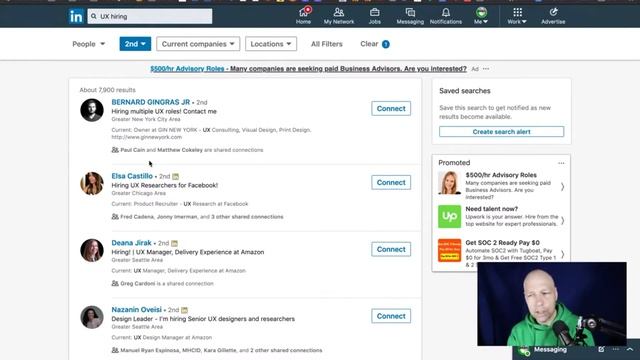View Deana's shared connection icon
640x360 pixels.
coord(115,283)
